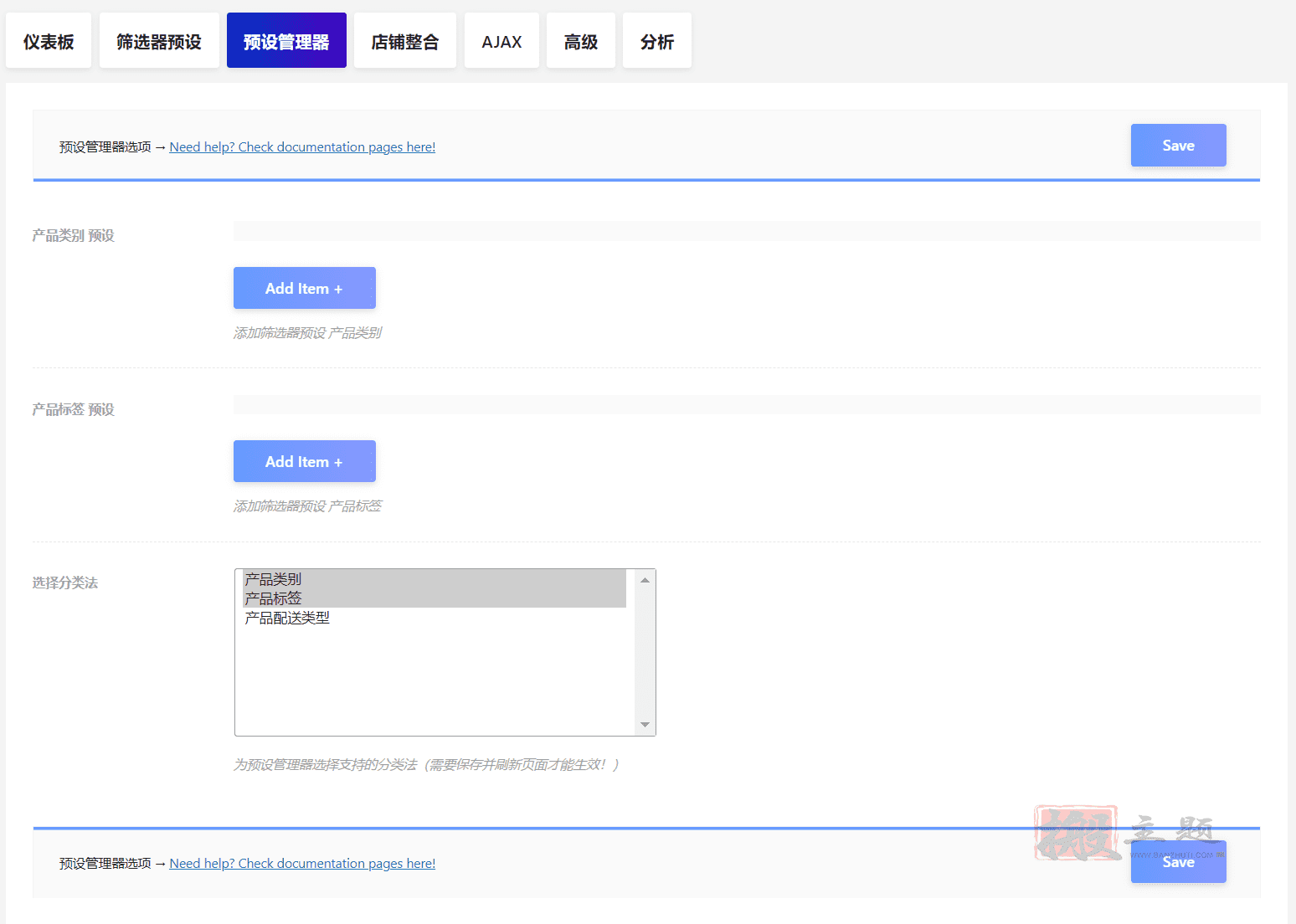Select 产品配送类型 in the taxonomy list
Screen dimensions: 1296x924
pos(435,618)
